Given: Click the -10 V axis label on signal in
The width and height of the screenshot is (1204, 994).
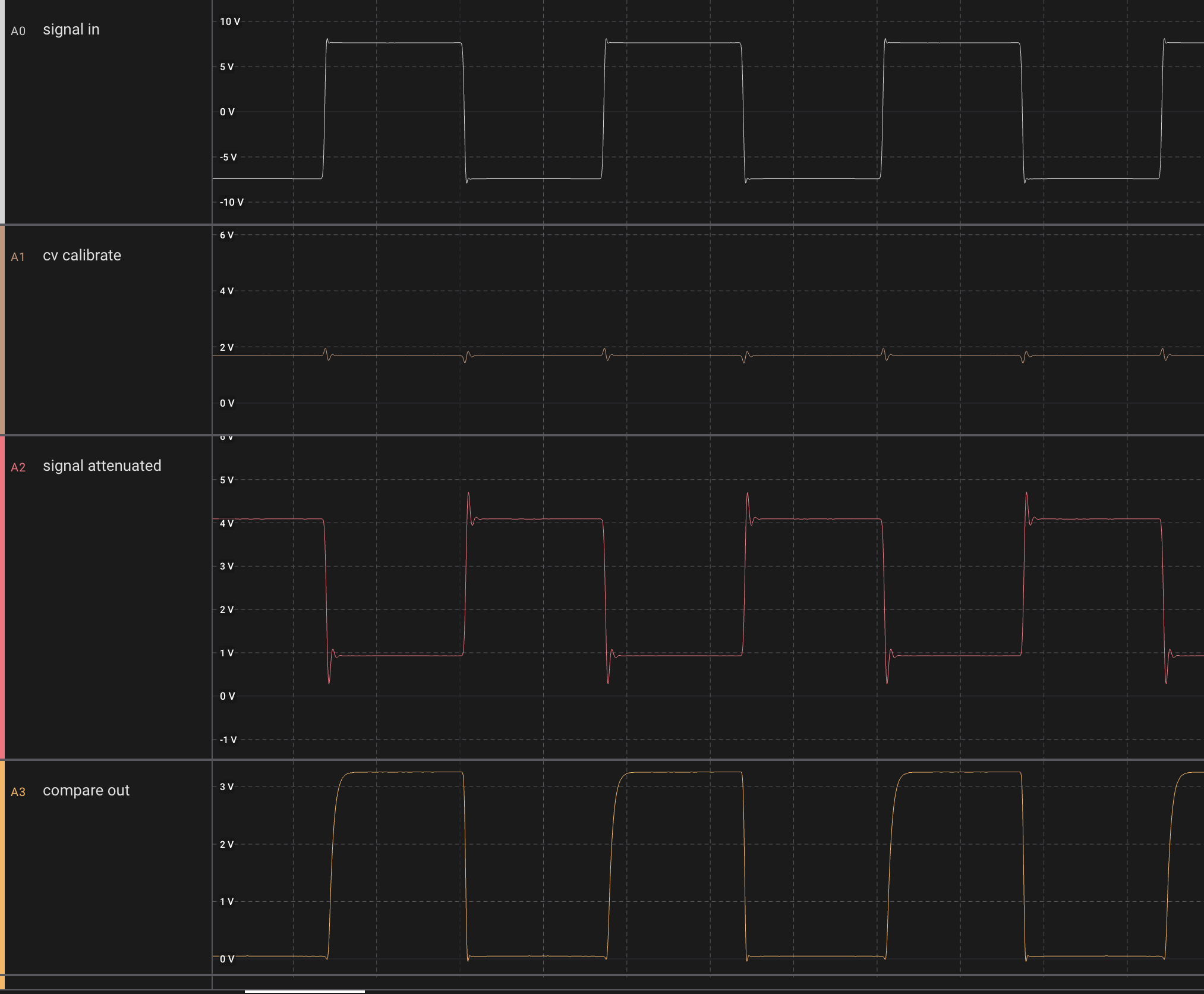Looking at the screenshot, I should (x=231, y=202).
